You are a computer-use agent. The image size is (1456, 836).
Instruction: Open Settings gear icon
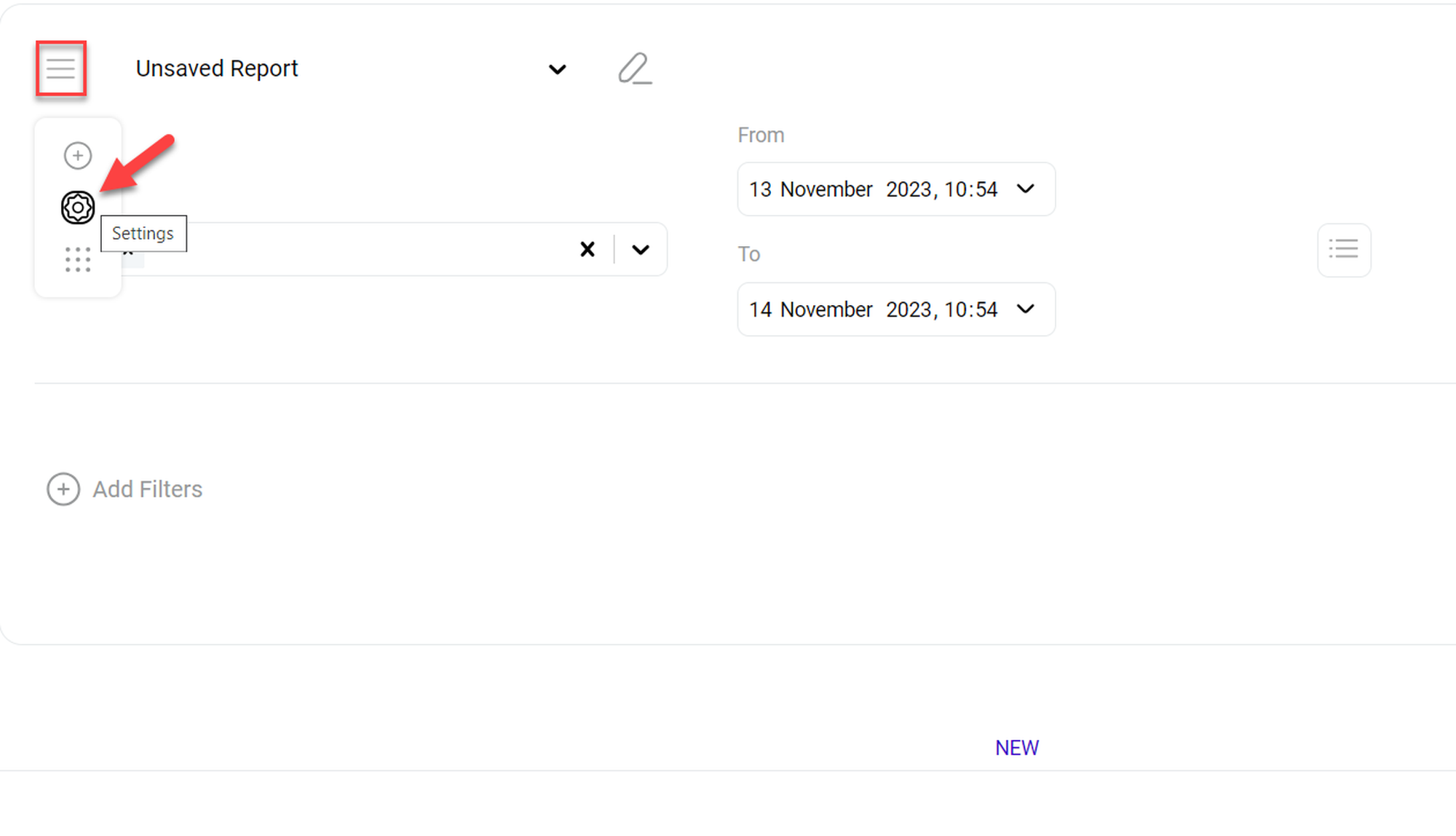click(x=78, y=208)
